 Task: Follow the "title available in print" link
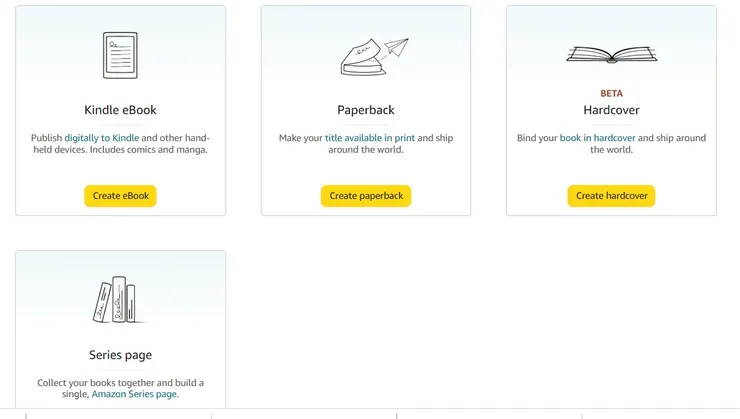(x=370, y=137)
